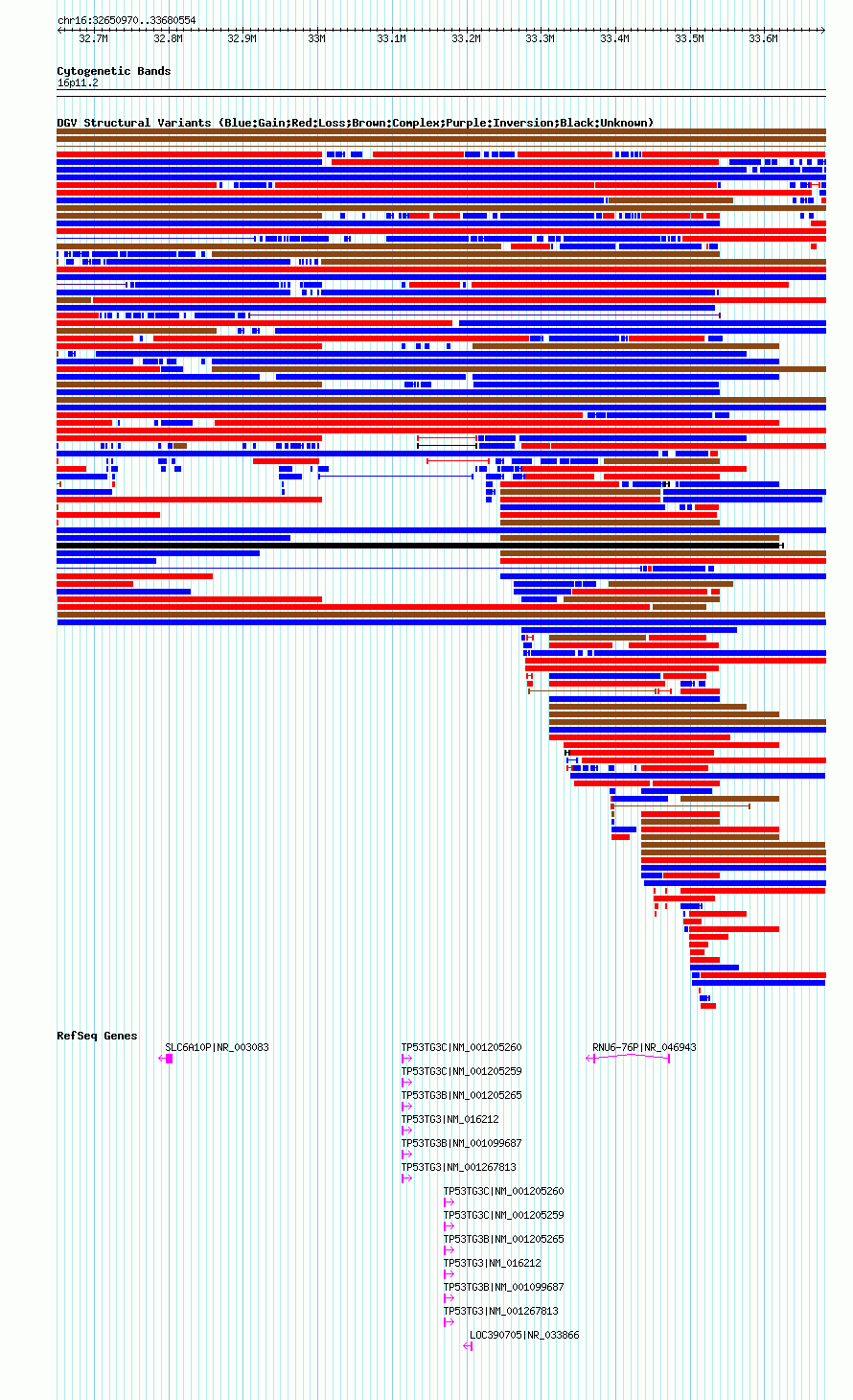Image resolution: width=853 pixels, height=1400 pixels.
Task: Select the RNU6-76P arched gene glyph
Action: click(628, 1059)
